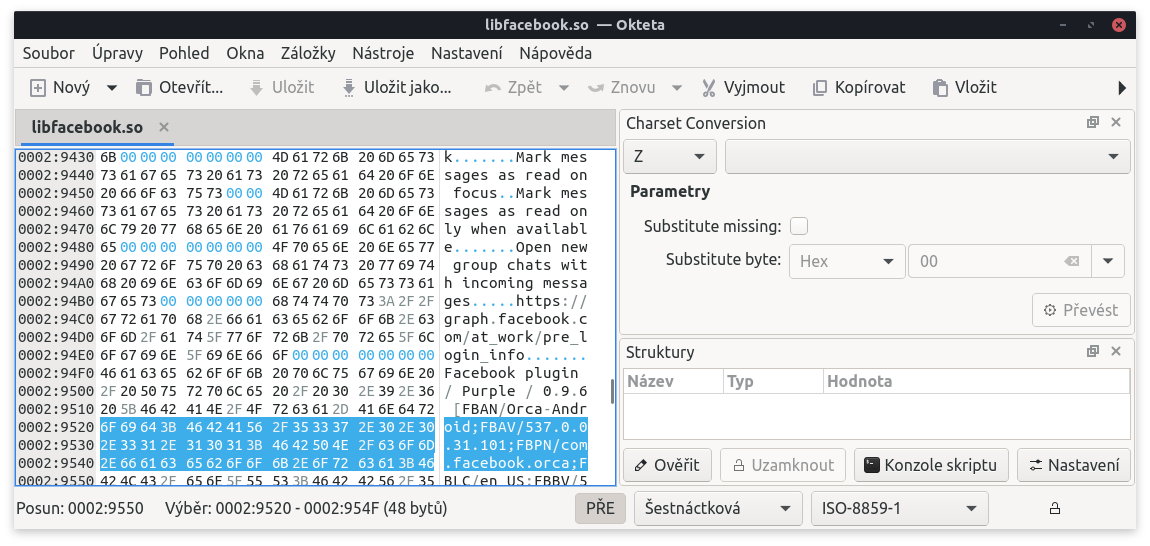This screenshot has height=546, width=1150.
Task: Click Uložit jako save-as button
Action: tap(396, 88)
